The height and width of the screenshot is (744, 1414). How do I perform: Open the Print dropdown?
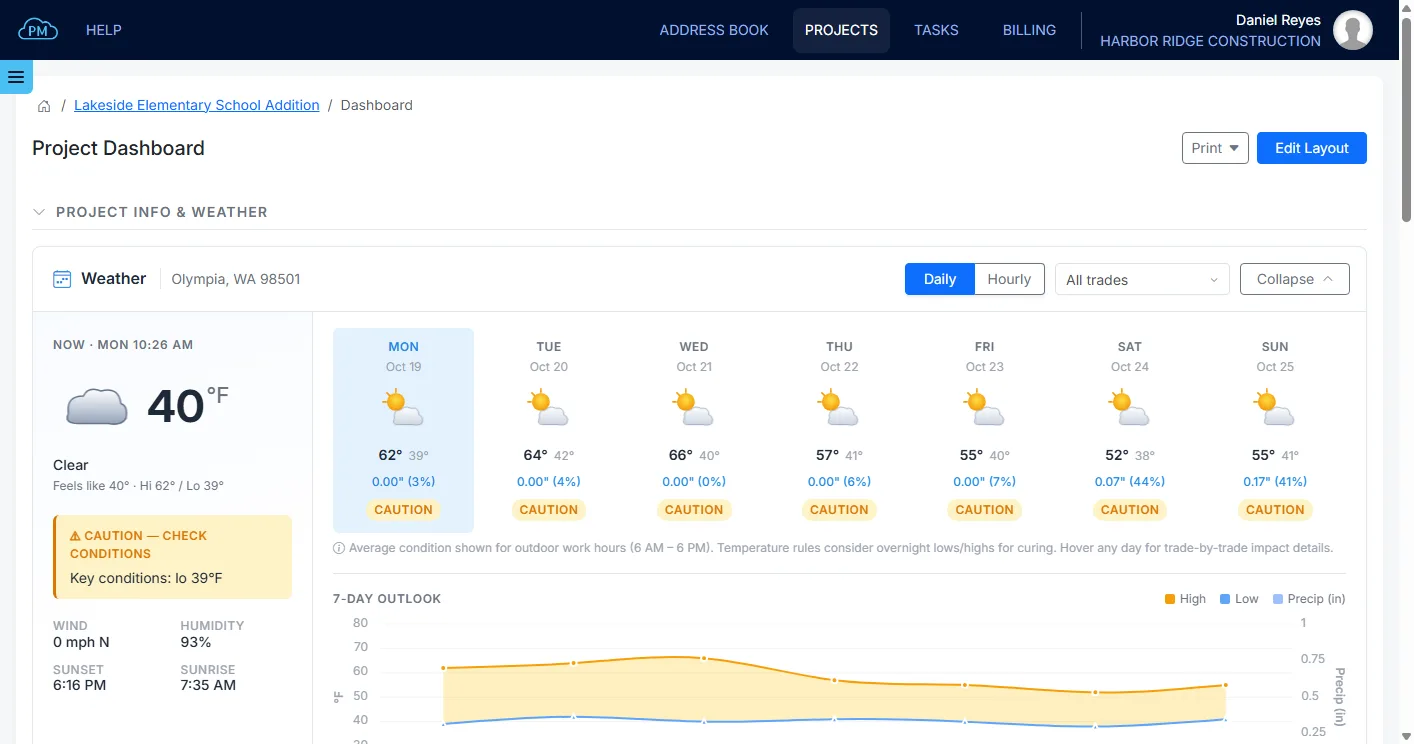(1215, 148)
